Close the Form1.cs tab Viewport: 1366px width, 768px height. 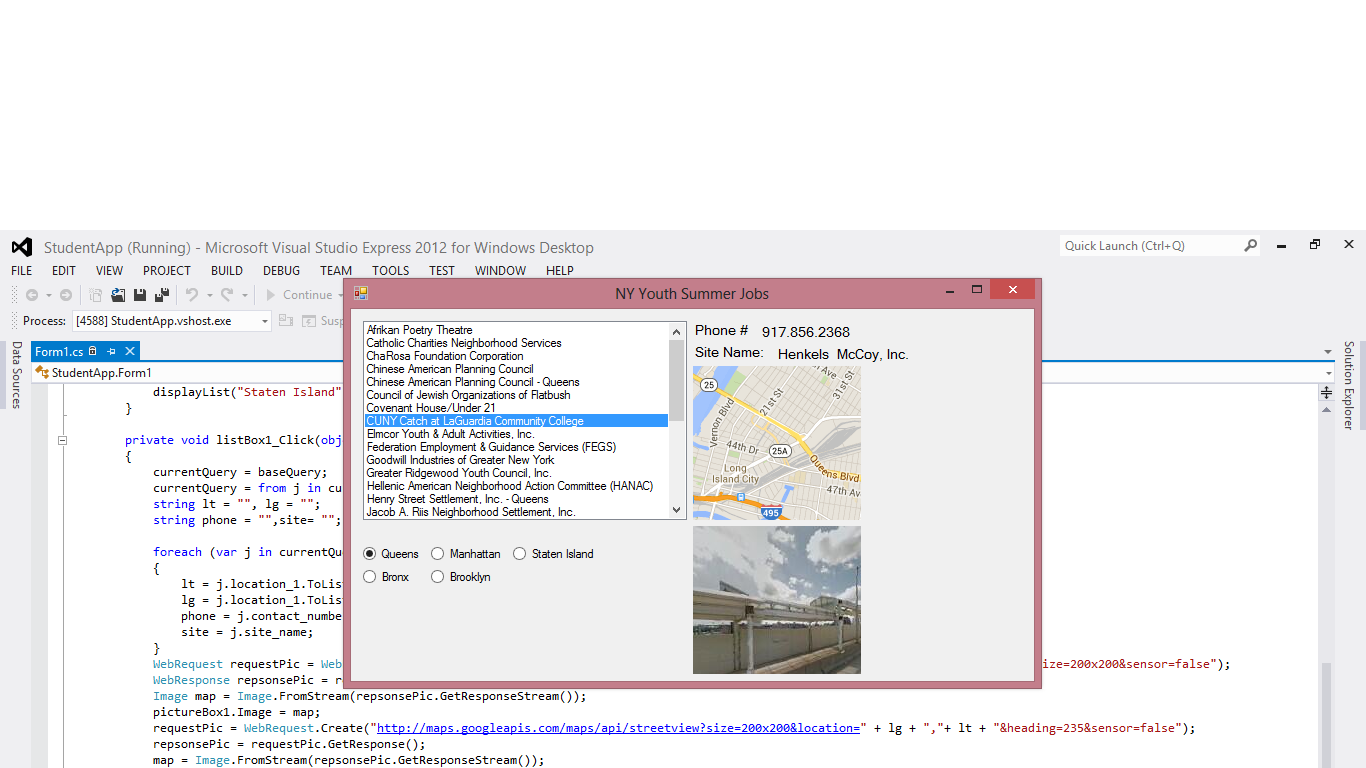click(x=130, y=351)
